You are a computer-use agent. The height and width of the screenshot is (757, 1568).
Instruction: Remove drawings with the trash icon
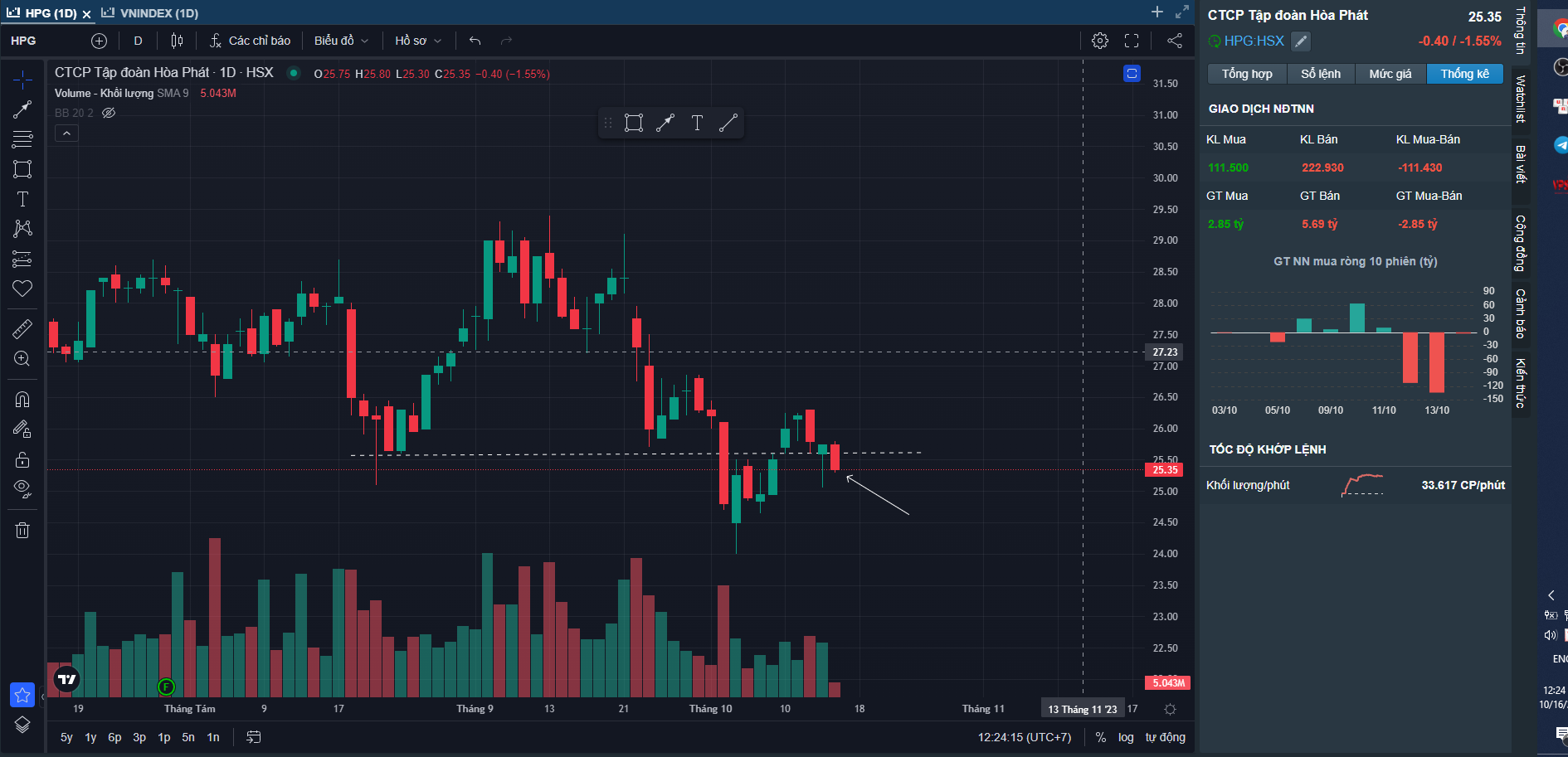[22, 530]
